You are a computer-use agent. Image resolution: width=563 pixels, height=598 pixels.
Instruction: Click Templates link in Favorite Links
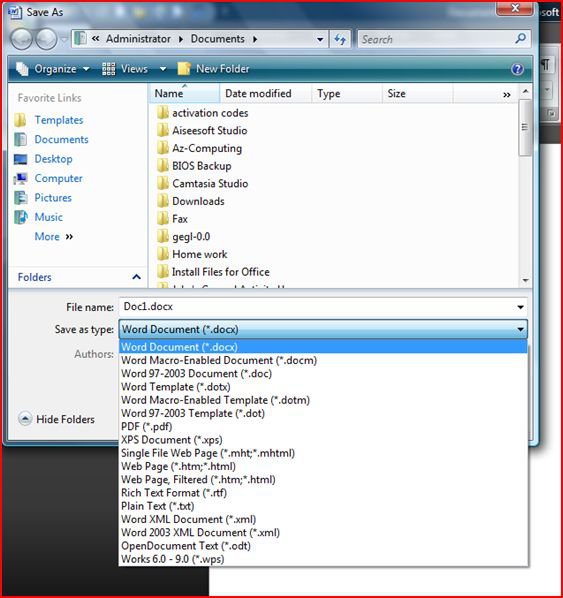pyautogui.click(x=59, y=120)
